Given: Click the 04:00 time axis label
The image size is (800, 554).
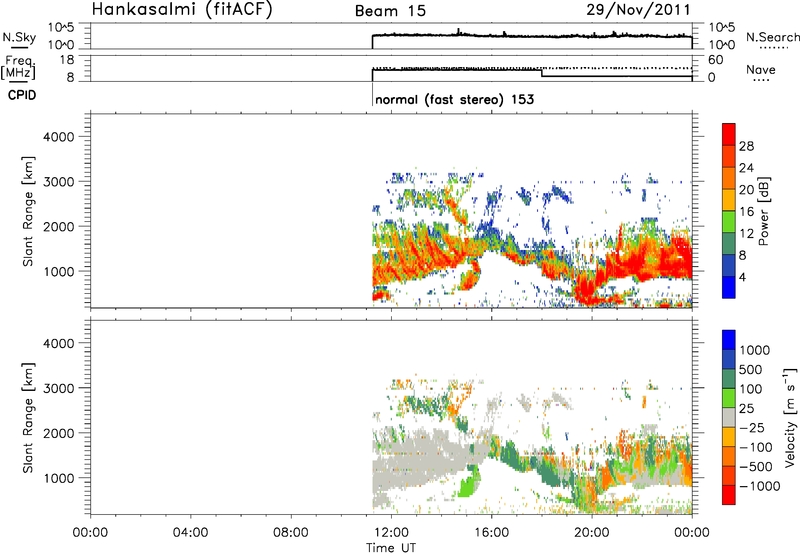Looking at the screenshot, I should pos(190,533).
